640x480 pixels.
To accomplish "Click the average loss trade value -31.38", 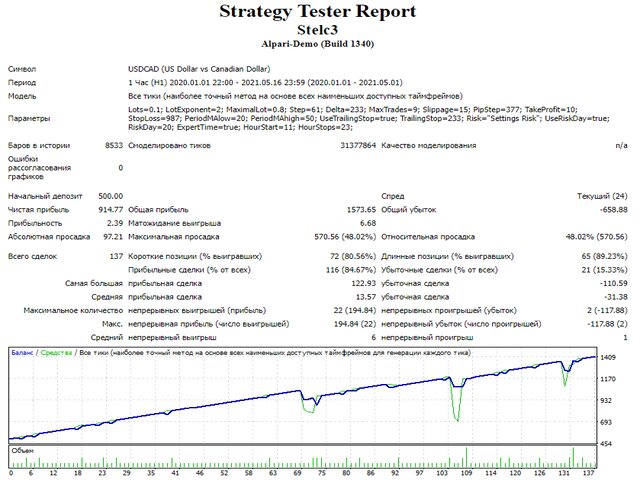I will coord(616,297).
